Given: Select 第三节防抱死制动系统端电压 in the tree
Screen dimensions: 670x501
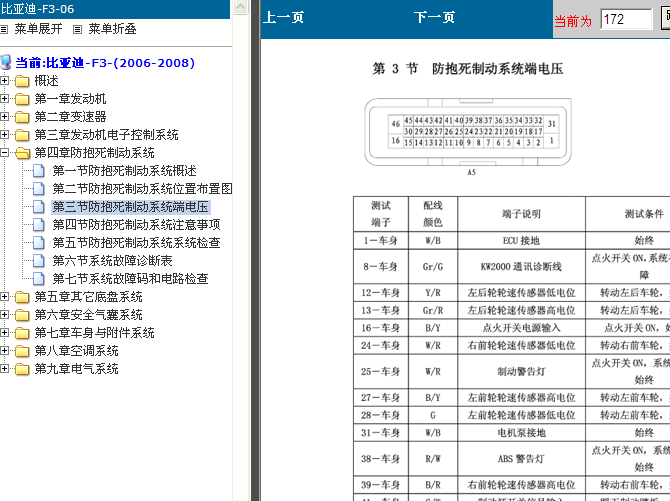Looking at the screenshot, I should coord(130,207).
